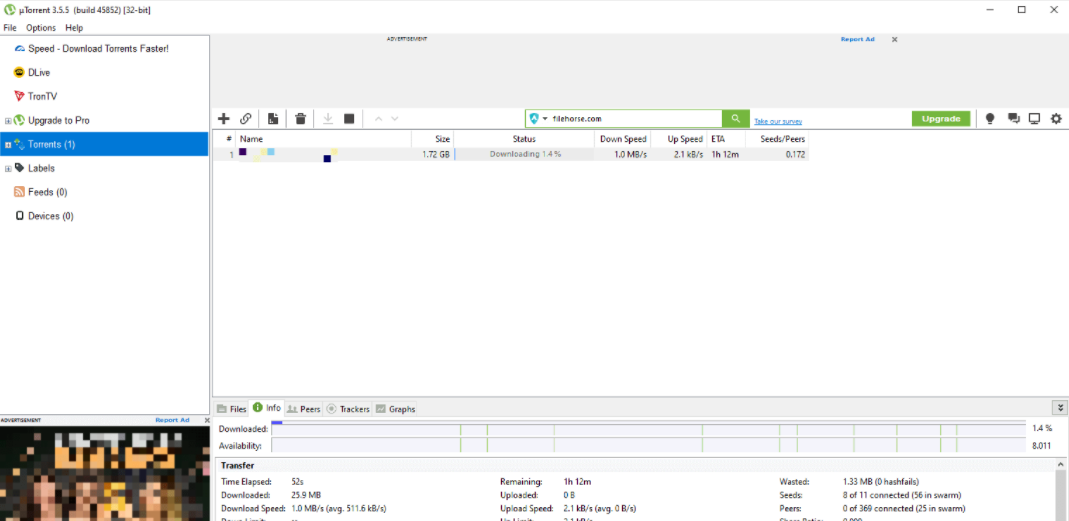The height and width of the screenshot is (521, 1069).
Task: Switch to the Graphs tab
Action: 395,409
